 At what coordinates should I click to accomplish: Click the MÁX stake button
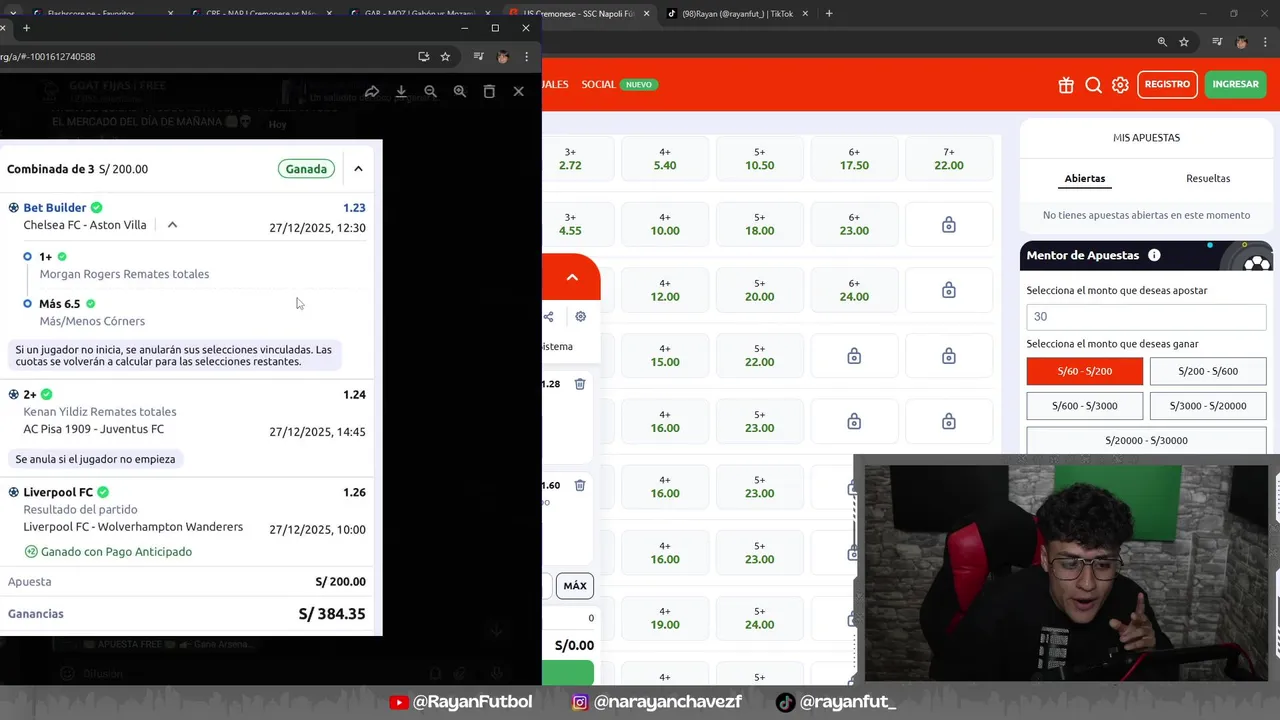click(575, 586)
